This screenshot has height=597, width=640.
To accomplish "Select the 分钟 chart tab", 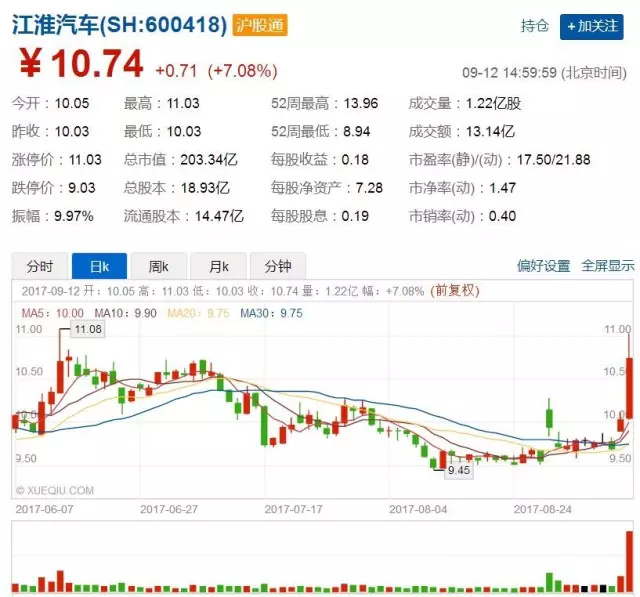I will click(278, 266).
